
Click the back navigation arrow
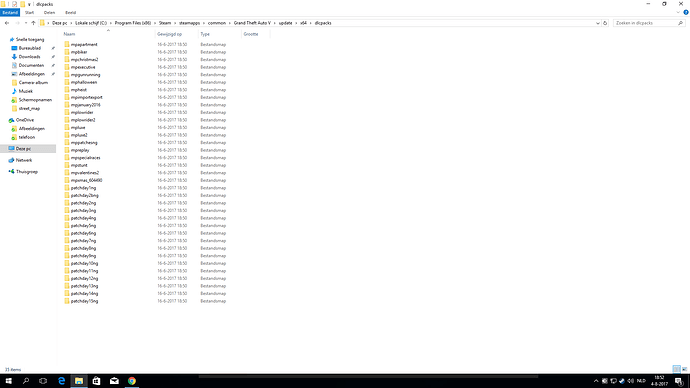click(x=7, y=23)
